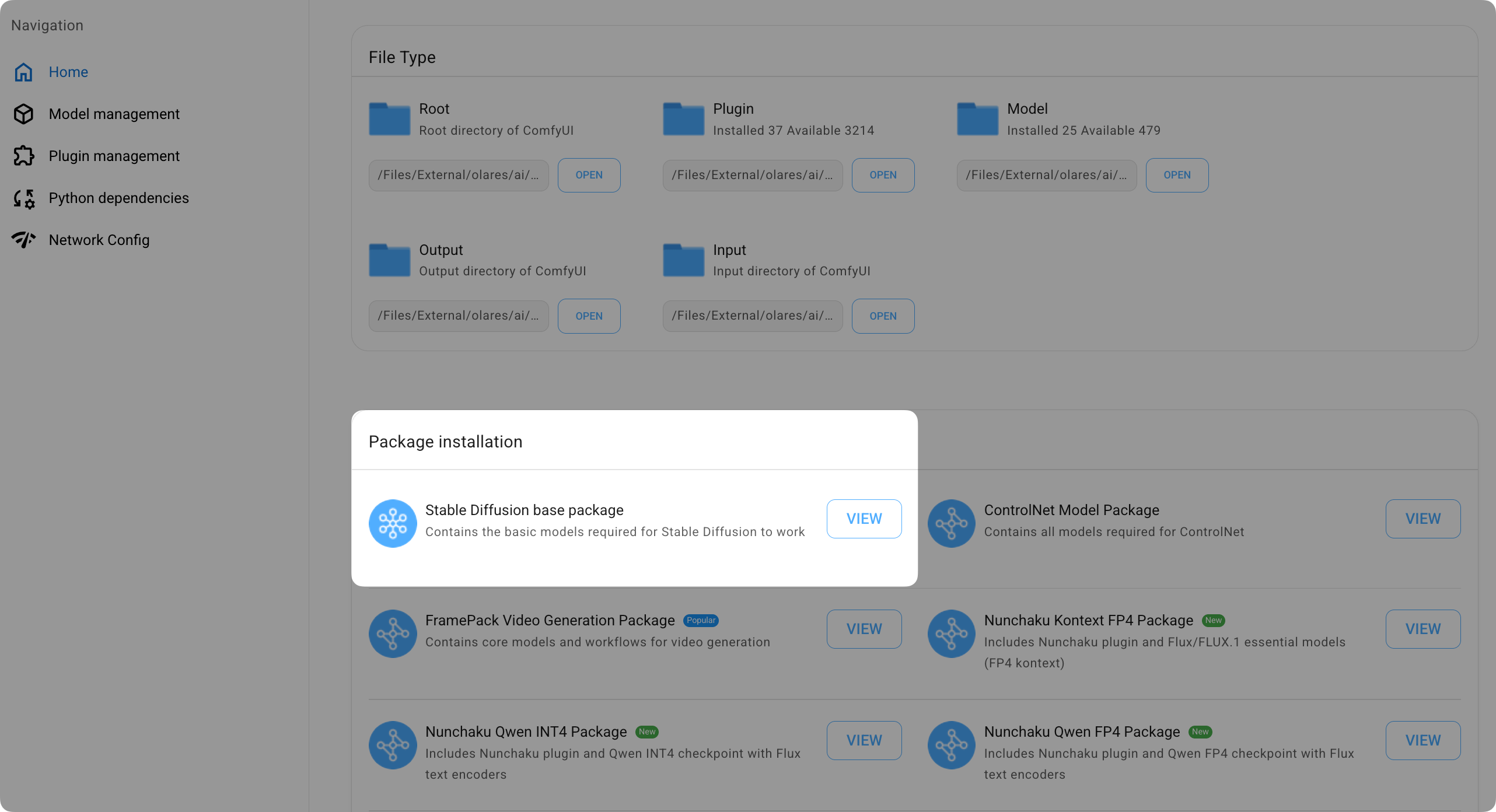The image size is (1496, 812).
Task: Select the Network Config signal icon
Action: click(23, 240)
